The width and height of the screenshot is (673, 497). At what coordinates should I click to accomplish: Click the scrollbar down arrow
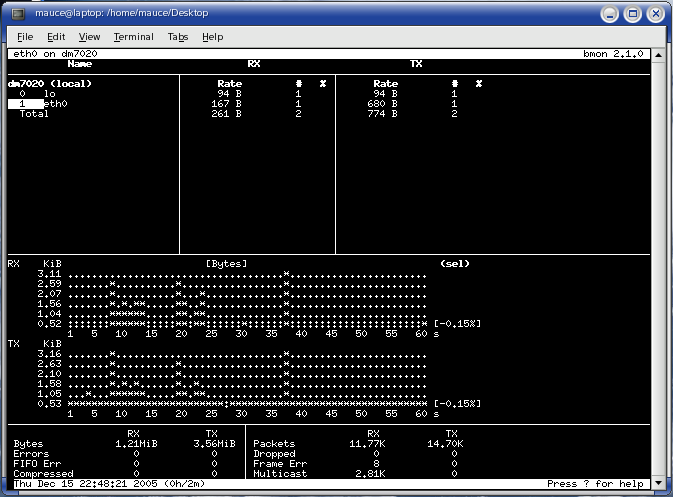(658, 483)
